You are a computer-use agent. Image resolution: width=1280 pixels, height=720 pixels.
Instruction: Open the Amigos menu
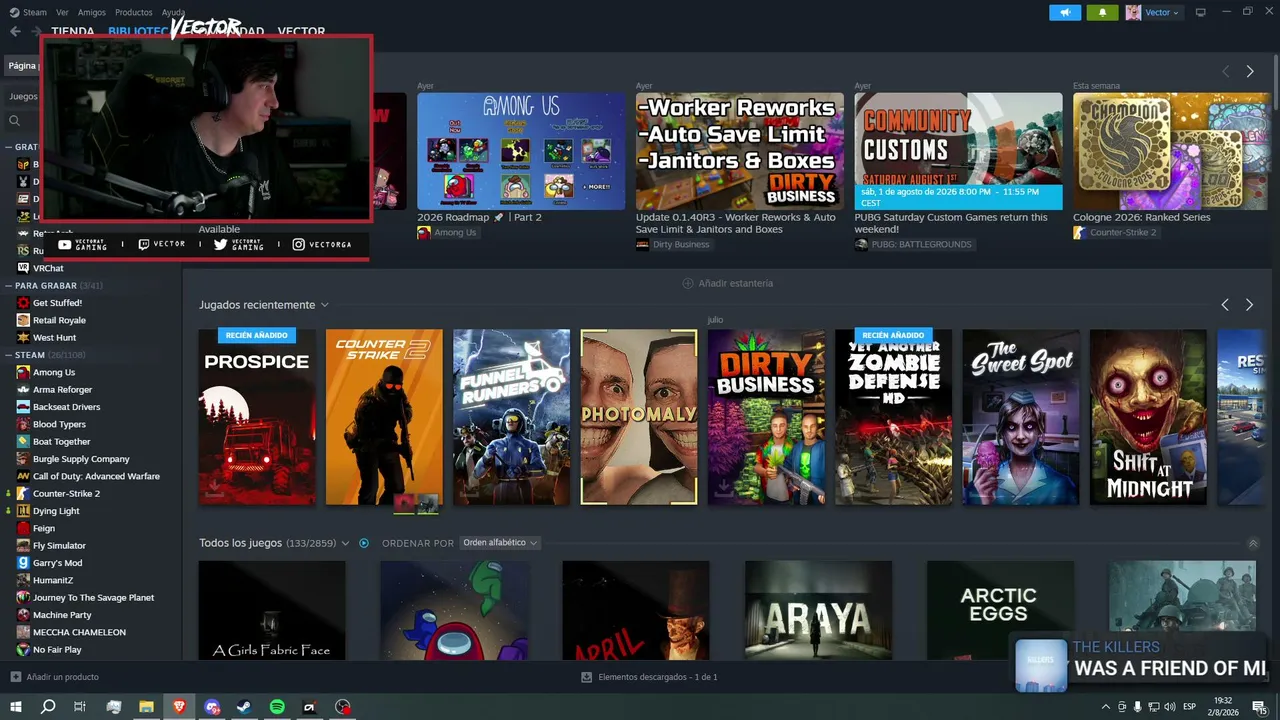pos(92,12)
